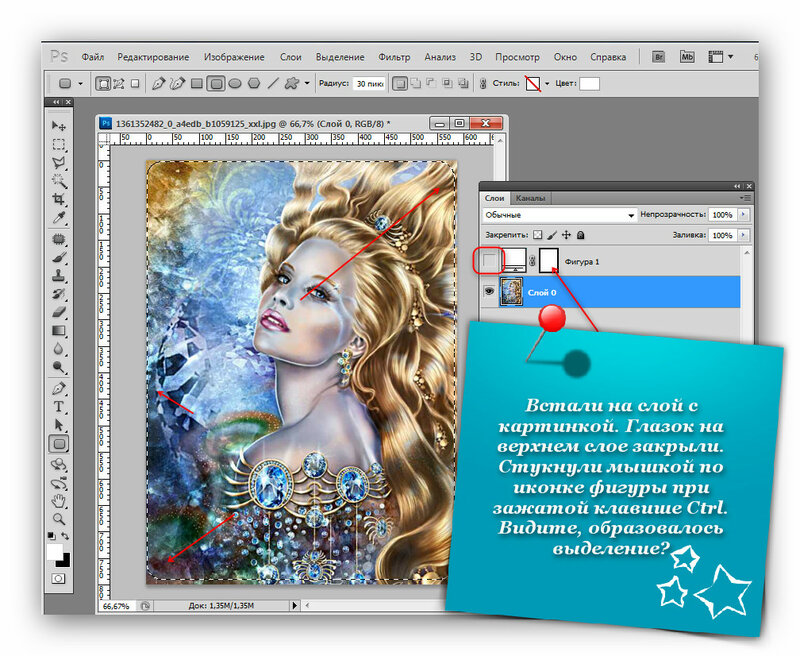The image size is (800, 656).
Task: Pick the Rectangle shape in options bar
Action: 197,83
